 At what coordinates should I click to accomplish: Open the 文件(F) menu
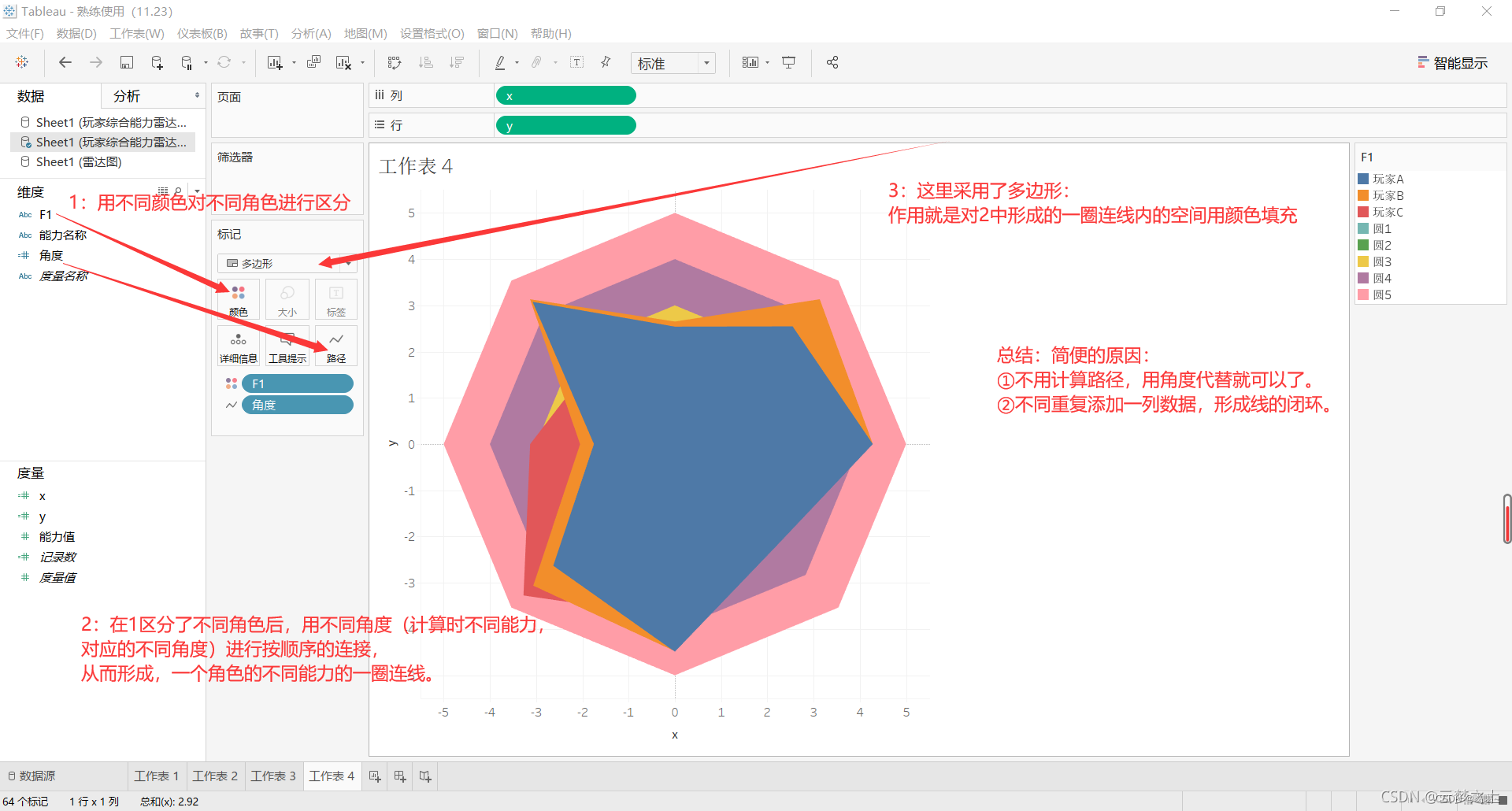[x=25, y=34]
